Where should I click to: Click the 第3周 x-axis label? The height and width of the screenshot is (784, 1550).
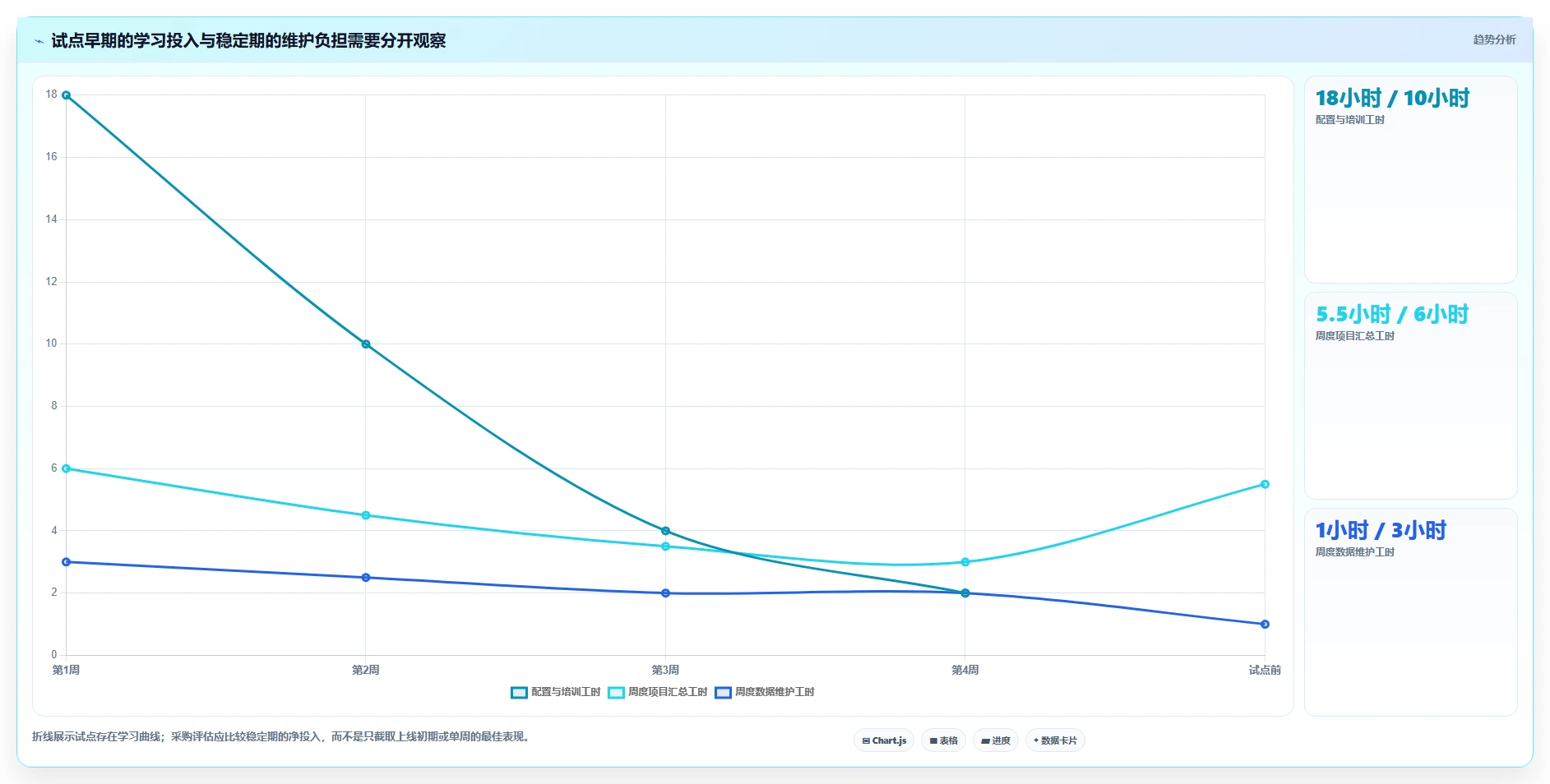[665, 670]
